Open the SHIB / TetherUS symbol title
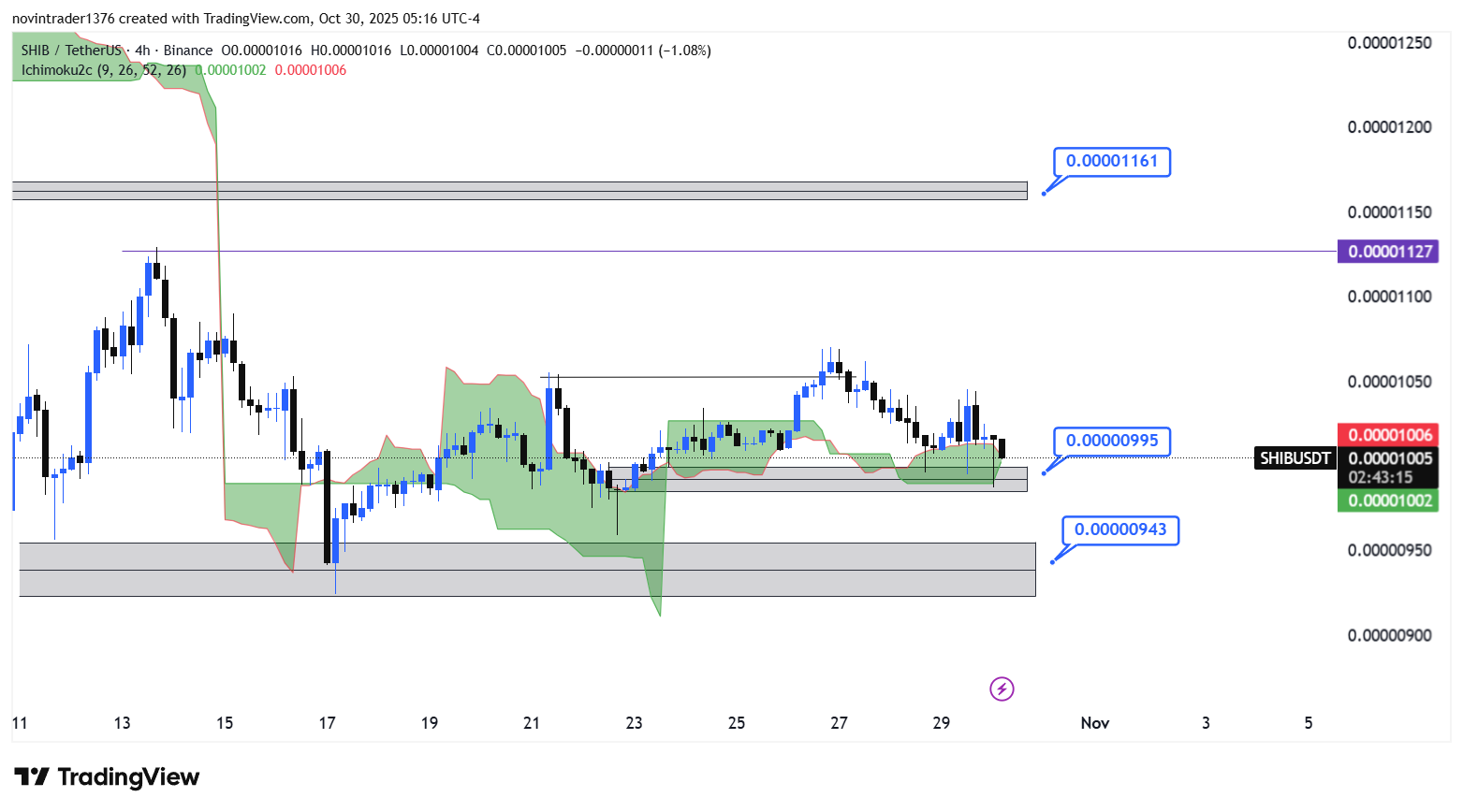 pos(71,51)
